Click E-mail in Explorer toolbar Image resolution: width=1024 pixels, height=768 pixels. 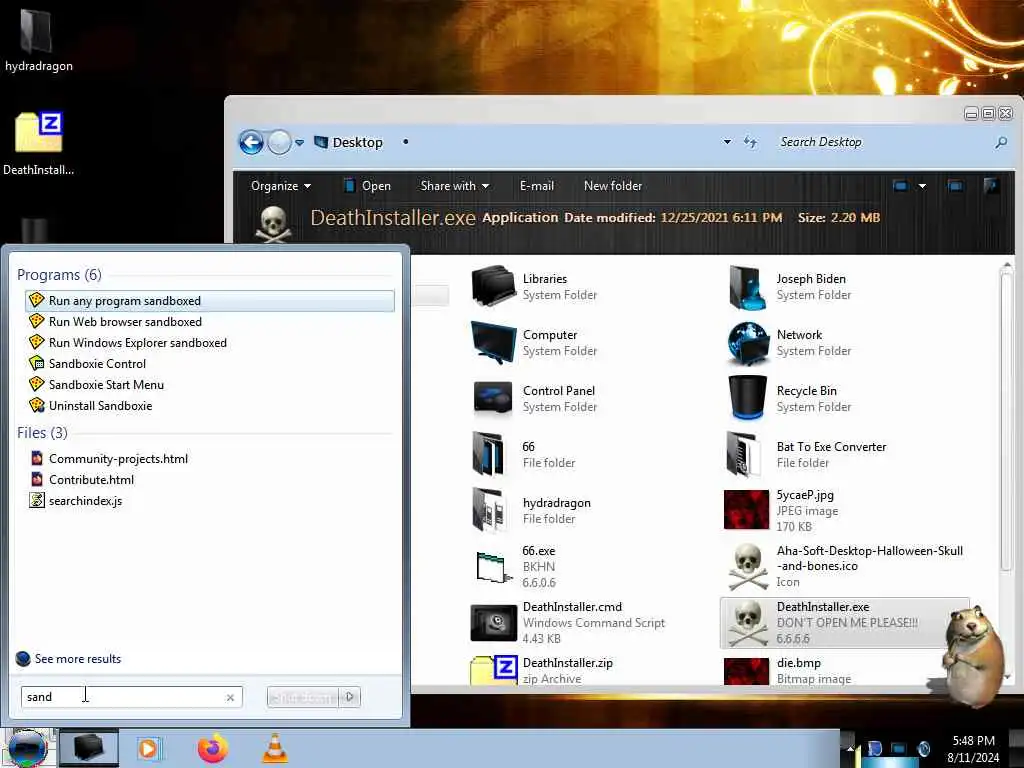[537, 186]
